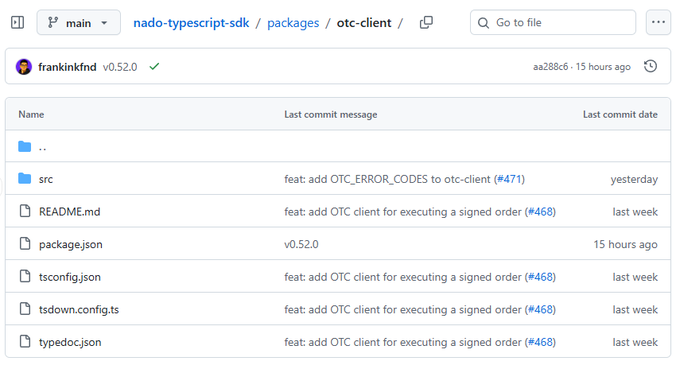Click 'last week' date in typedoc.json row
The image size is (680, 365).
[x=635, y=342]
